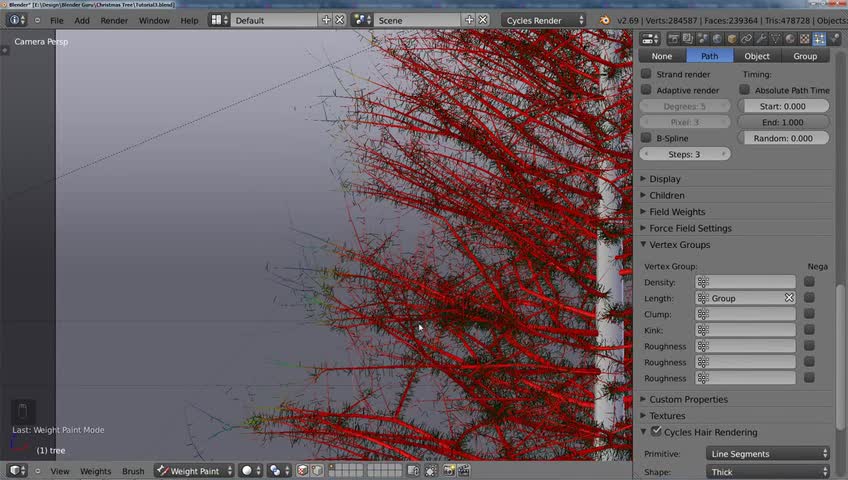
Task: Click the Random 0.000 slider field
Action: click(783, 138)
